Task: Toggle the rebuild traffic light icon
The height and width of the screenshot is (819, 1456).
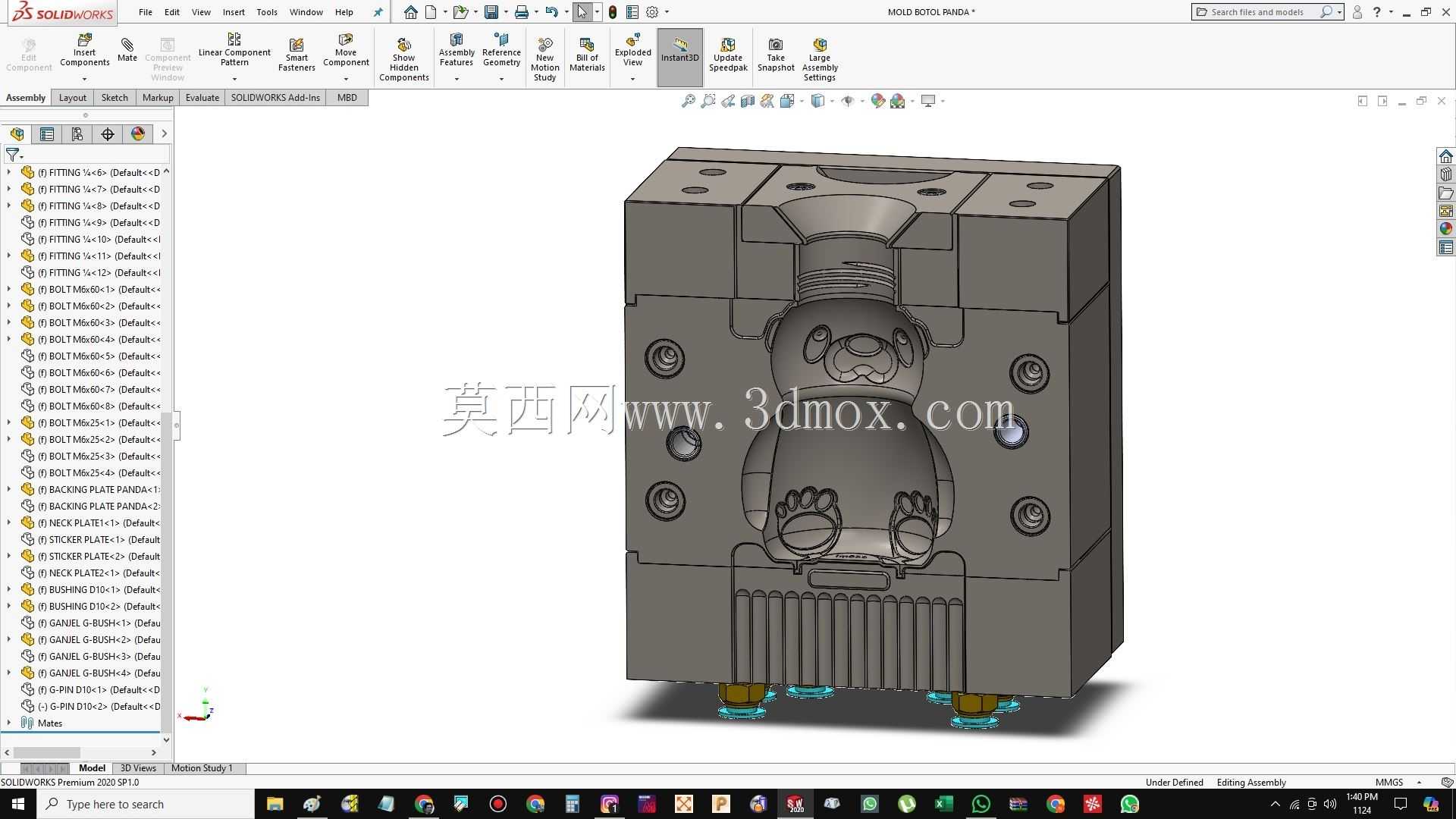Action: point(613,12)
